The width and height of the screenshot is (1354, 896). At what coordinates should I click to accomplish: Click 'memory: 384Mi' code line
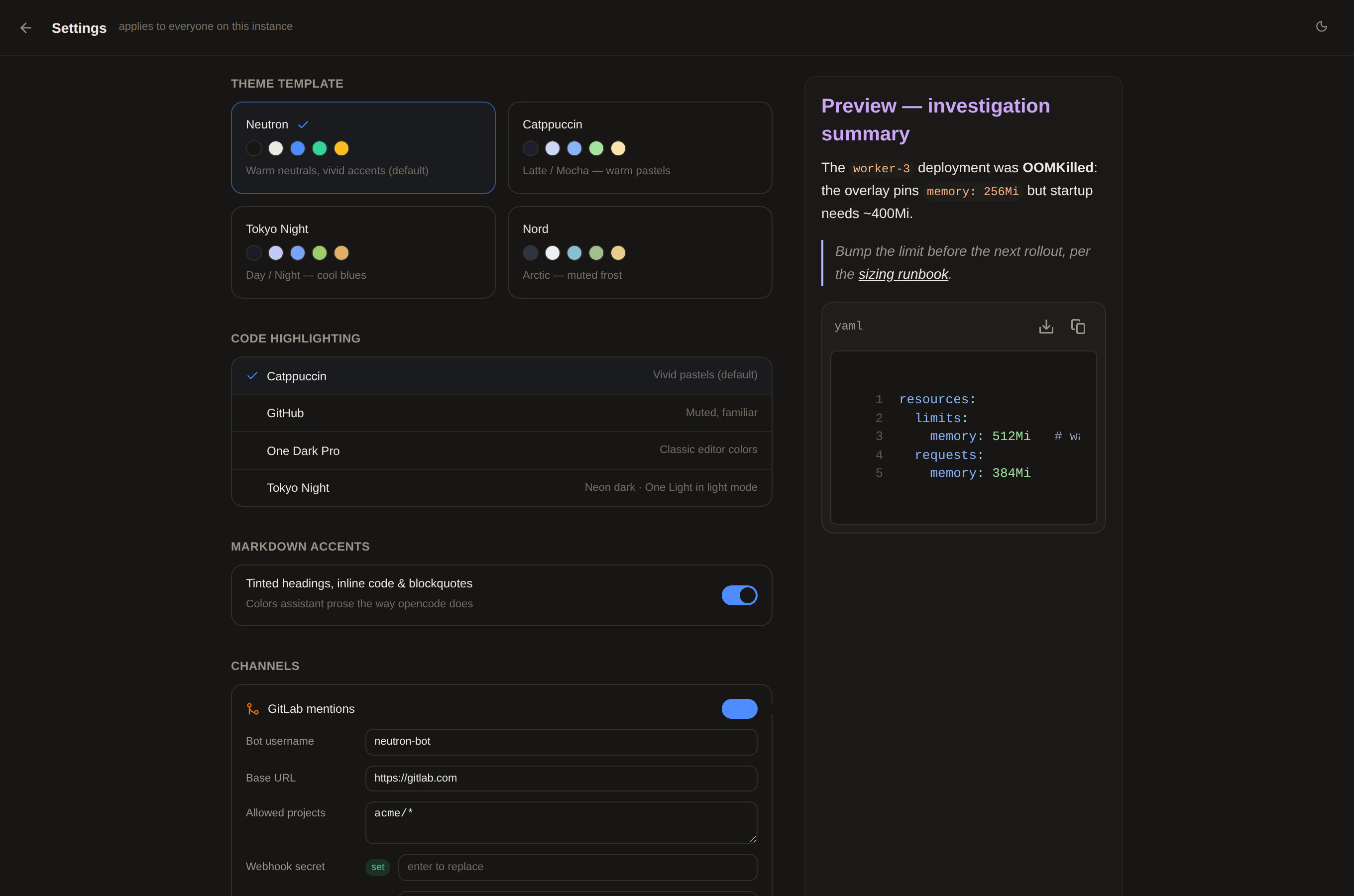pyautogui.click(x=980, y=473)
